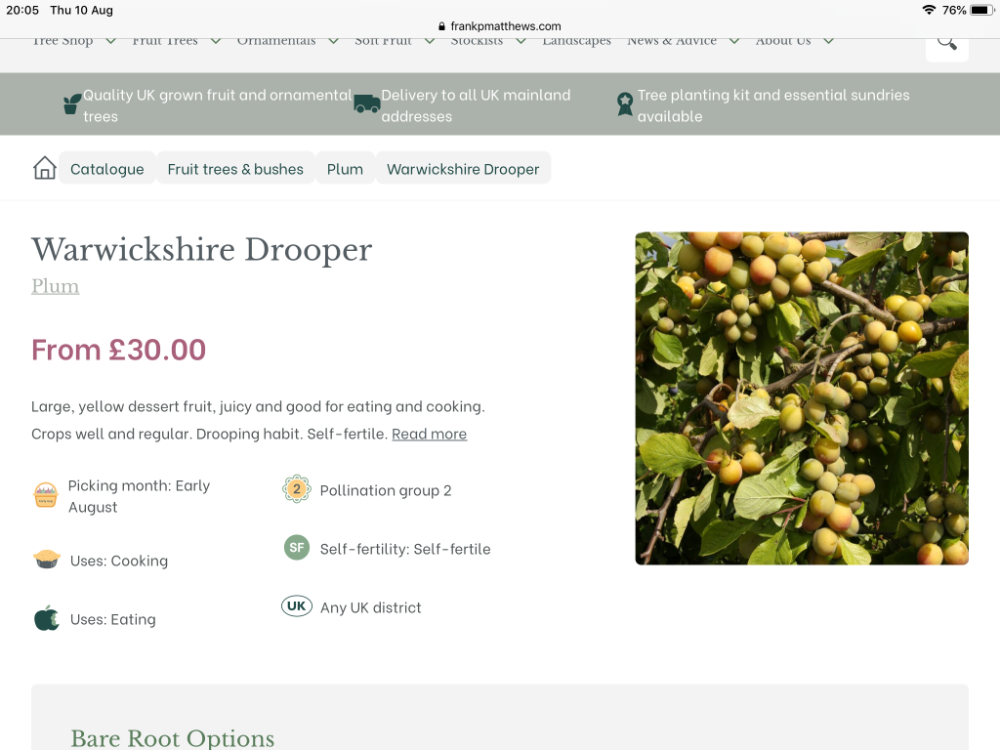Click the UK district badge icon
The height and width of the screenshot is (750, 1000).
pyautogui.click(x=297, y=606)
